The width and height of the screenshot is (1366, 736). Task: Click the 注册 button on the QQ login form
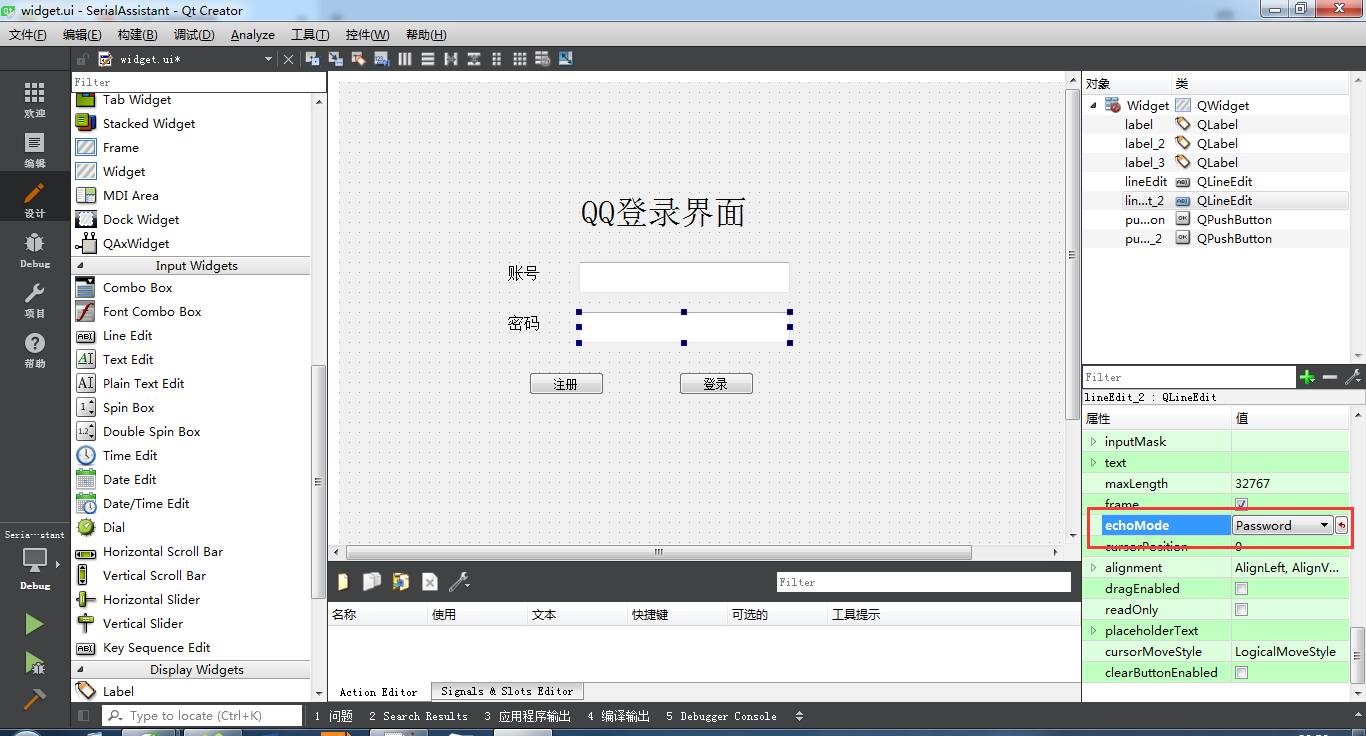click(x=566, y=383)
